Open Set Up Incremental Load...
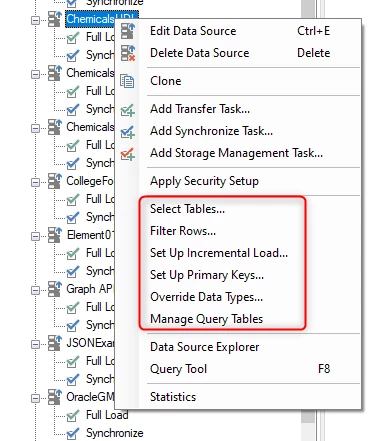This screenshot has width=381, height=441. tap(219, 253)
